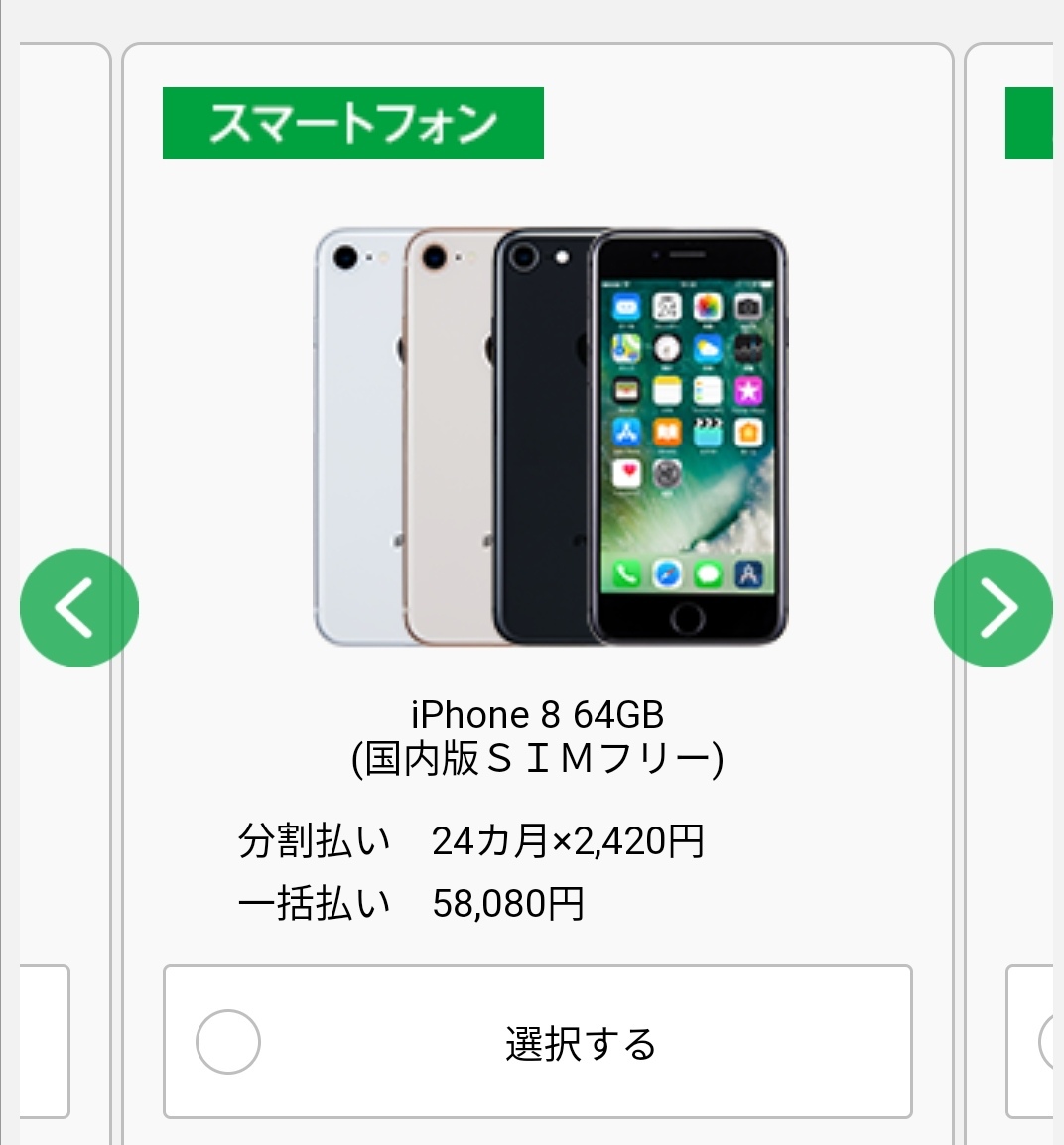1064x1145 pixels.
Task: Select the radio circle beside 選択する
Action: 228,1041
